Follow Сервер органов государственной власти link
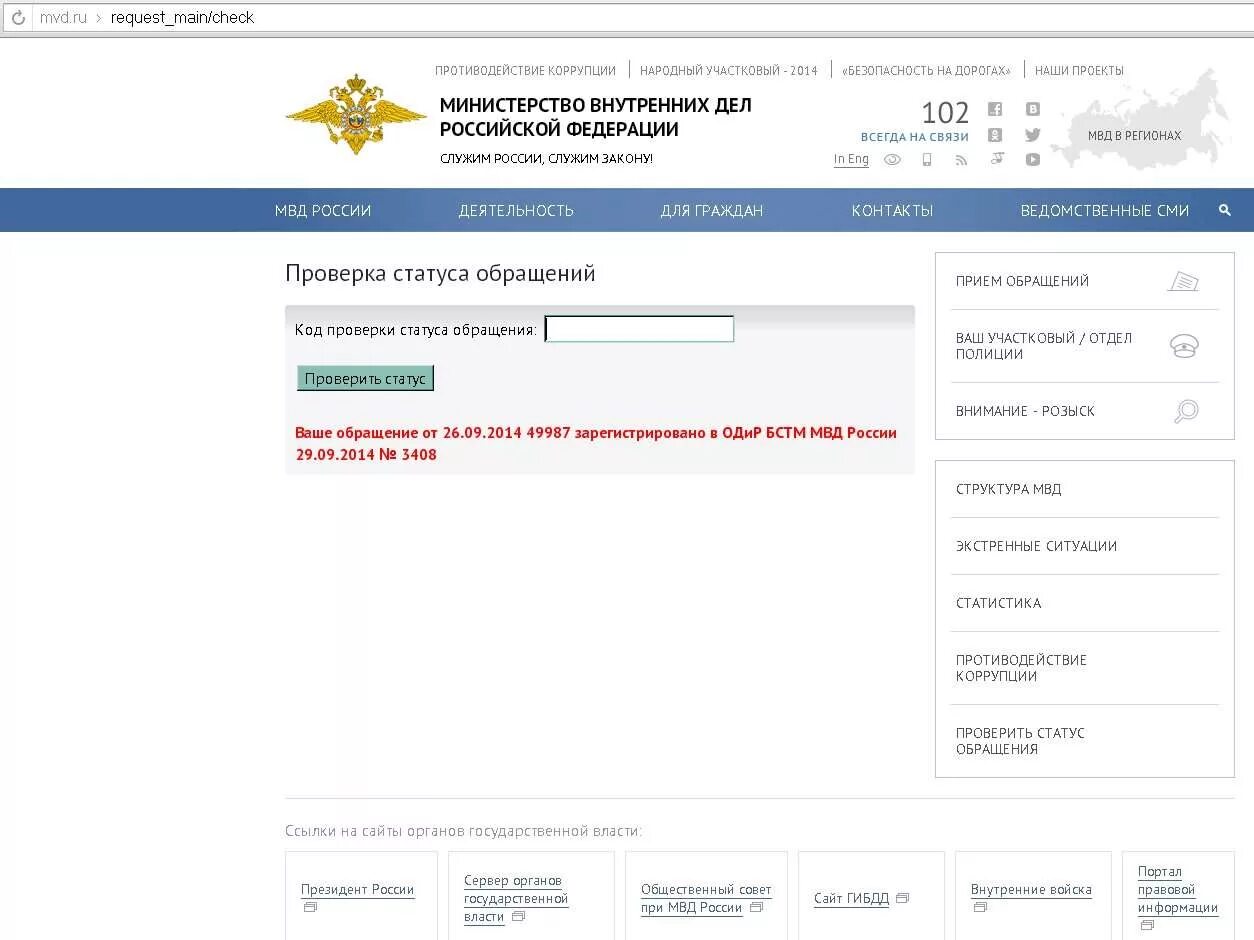The height and width of the screenshot is (940, 1254). click(x=516, y=898)
